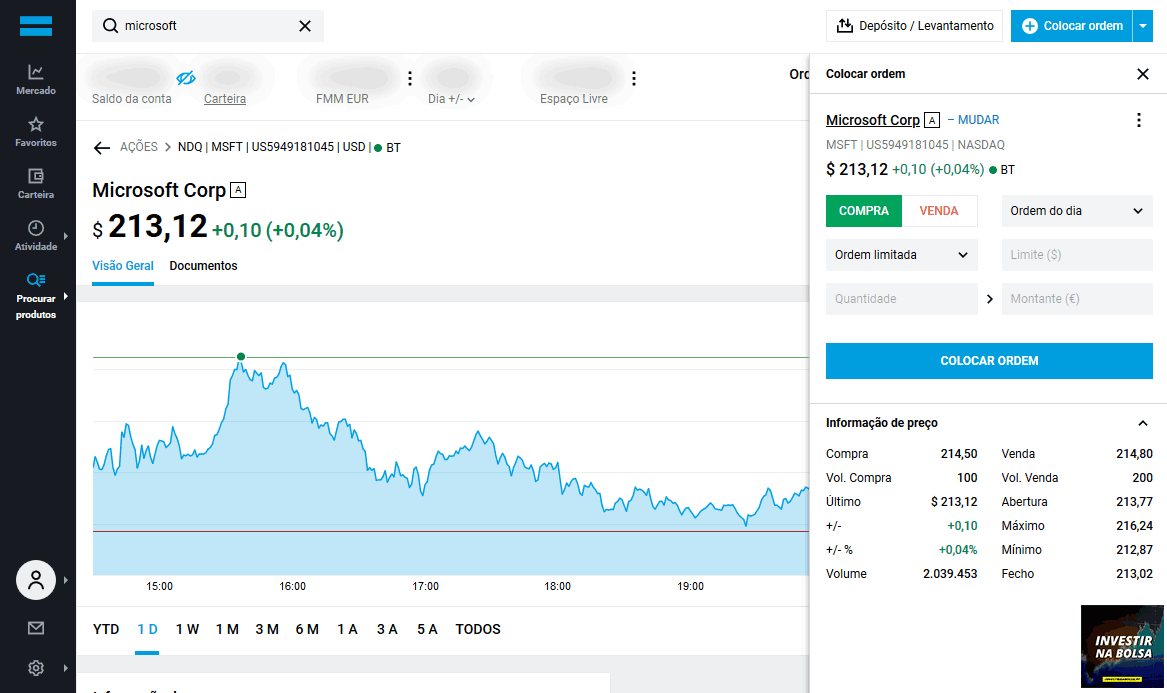Click the top Colocar ordem button
Viewport: 1167px width, 693px height.
1072,26
